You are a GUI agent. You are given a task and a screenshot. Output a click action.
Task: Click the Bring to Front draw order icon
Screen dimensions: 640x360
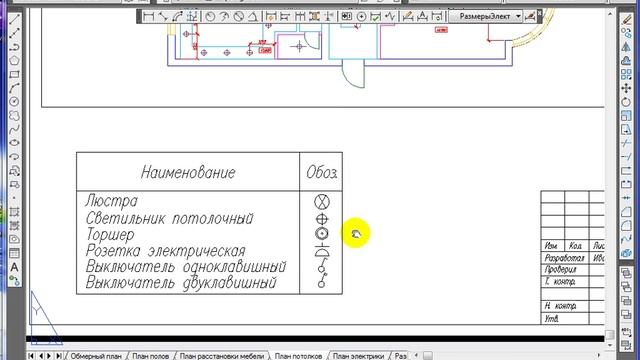tap(626, 273)
